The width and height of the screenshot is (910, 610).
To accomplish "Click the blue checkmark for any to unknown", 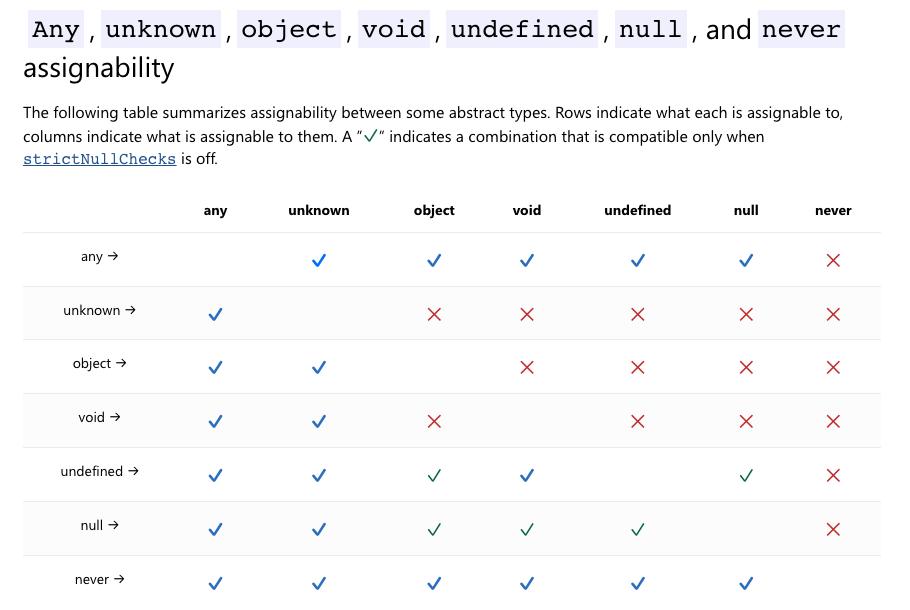I will click(x=319, y=260).
